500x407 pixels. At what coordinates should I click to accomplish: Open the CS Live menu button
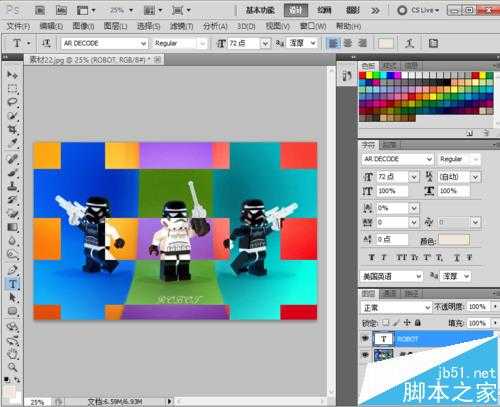(x=419, y=10)
